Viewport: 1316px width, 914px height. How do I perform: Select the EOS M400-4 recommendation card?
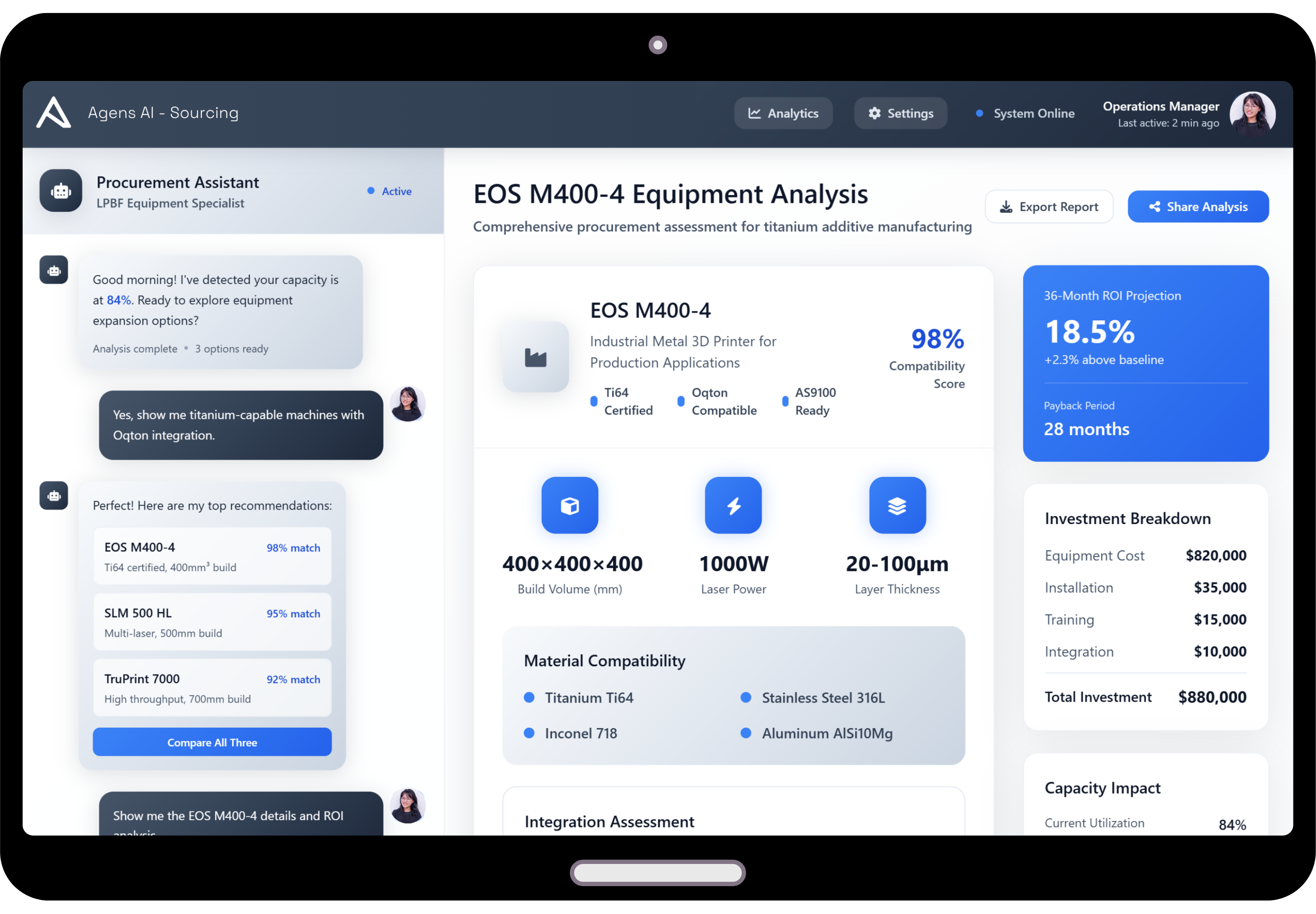[212, 556]
